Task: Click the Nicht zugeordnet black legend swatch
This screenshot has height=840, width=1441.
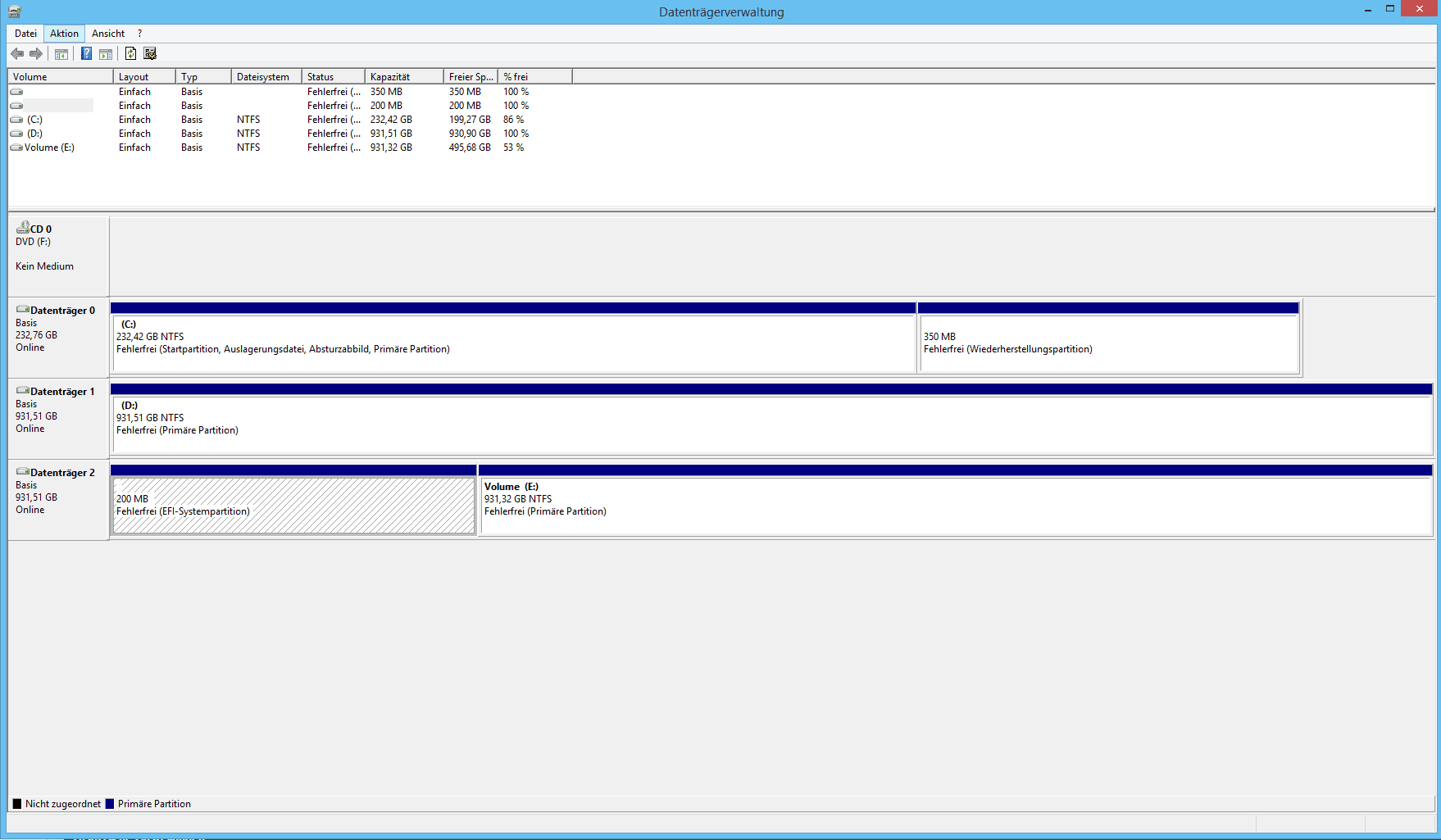Action: 17,804
